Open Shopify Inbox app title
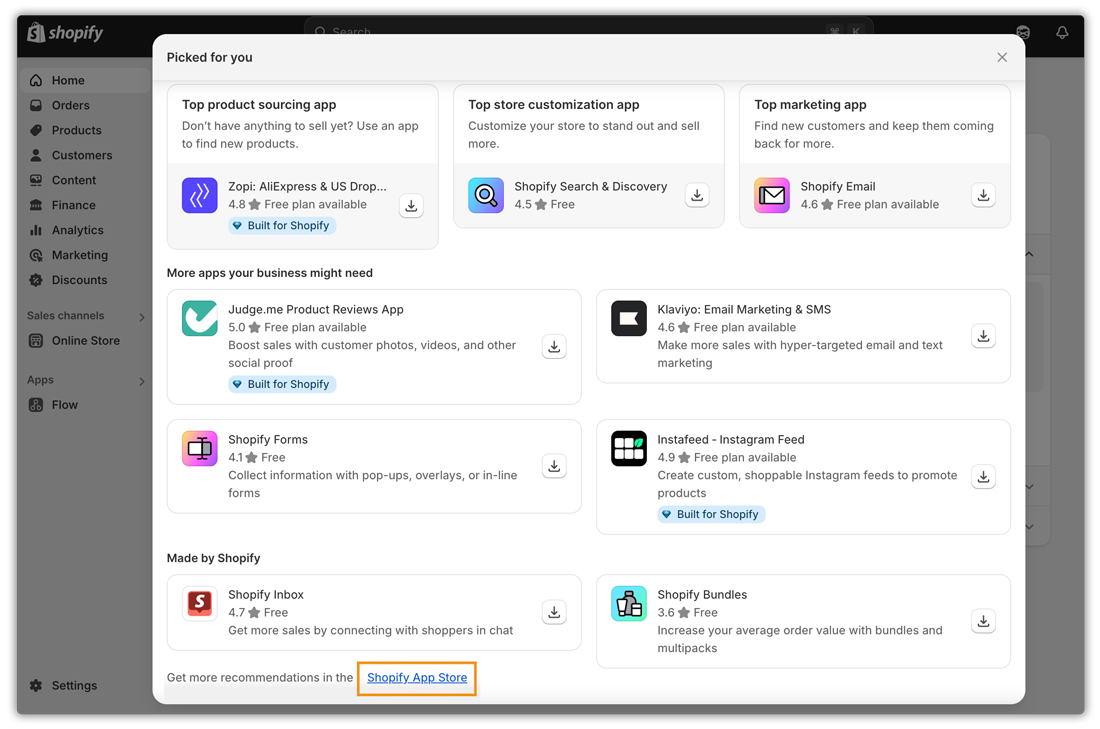 (266, 595)
